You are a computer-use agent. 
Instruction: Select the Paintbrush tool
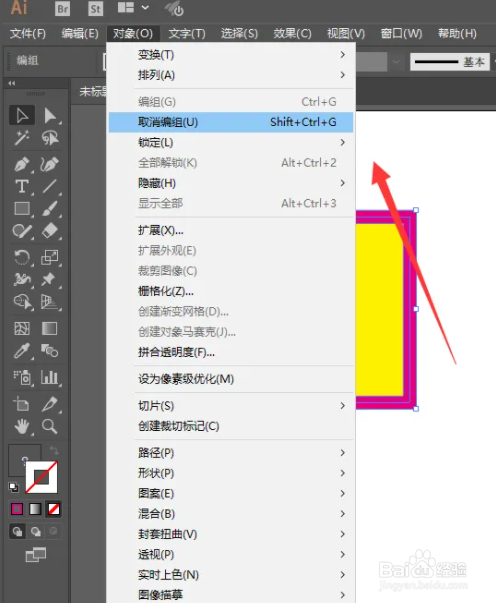click(50, 209)
